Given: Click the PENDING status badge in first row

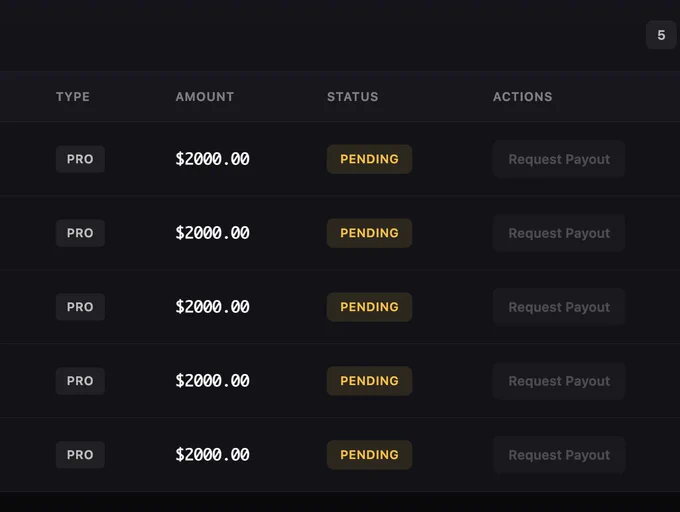Looking at the screenshot, I should pyautogui.click(x=369, y=159).
